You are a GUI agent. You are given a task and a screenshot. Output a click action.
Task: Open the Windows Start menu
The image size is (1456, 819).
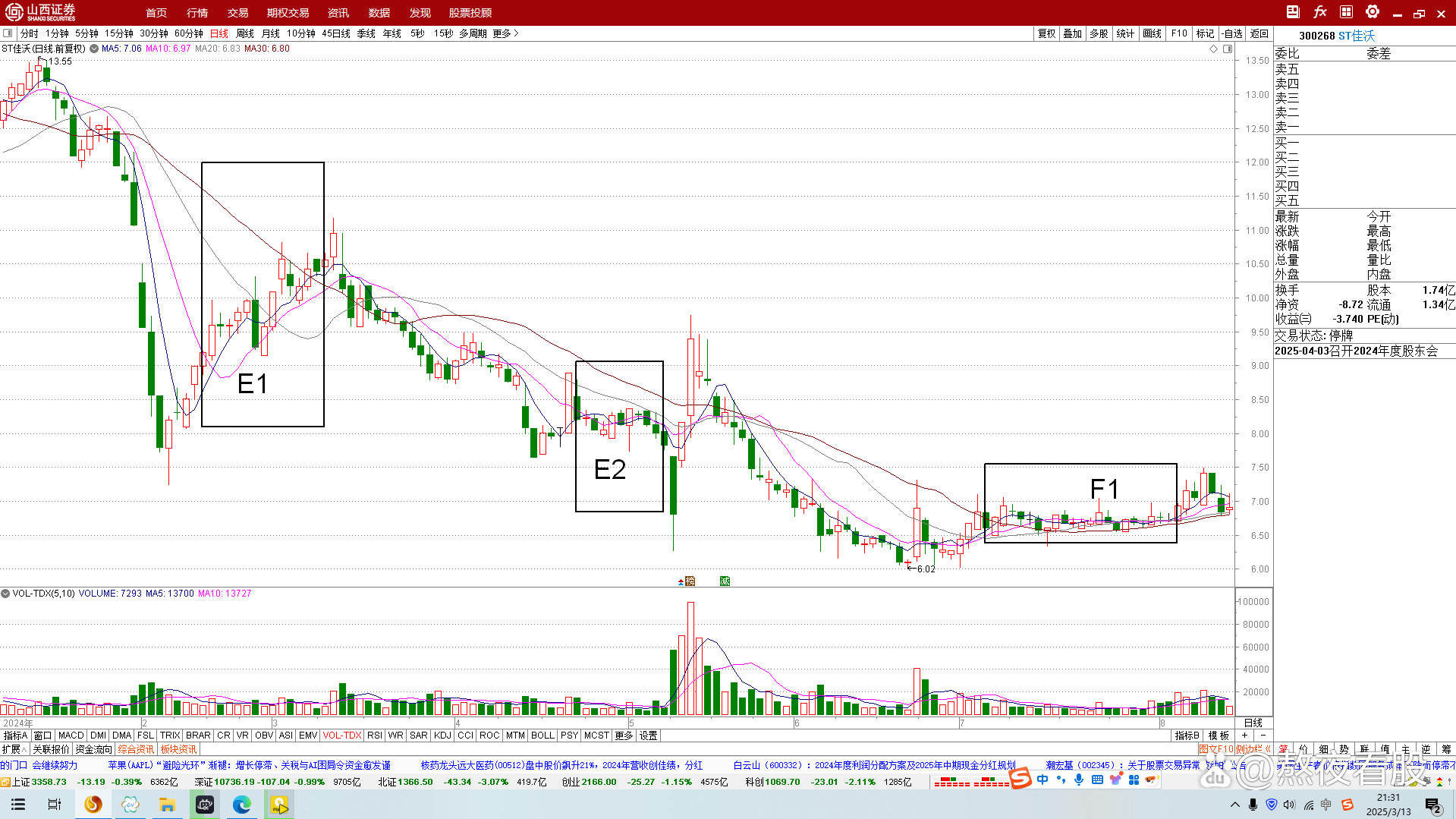coord(18,805)
